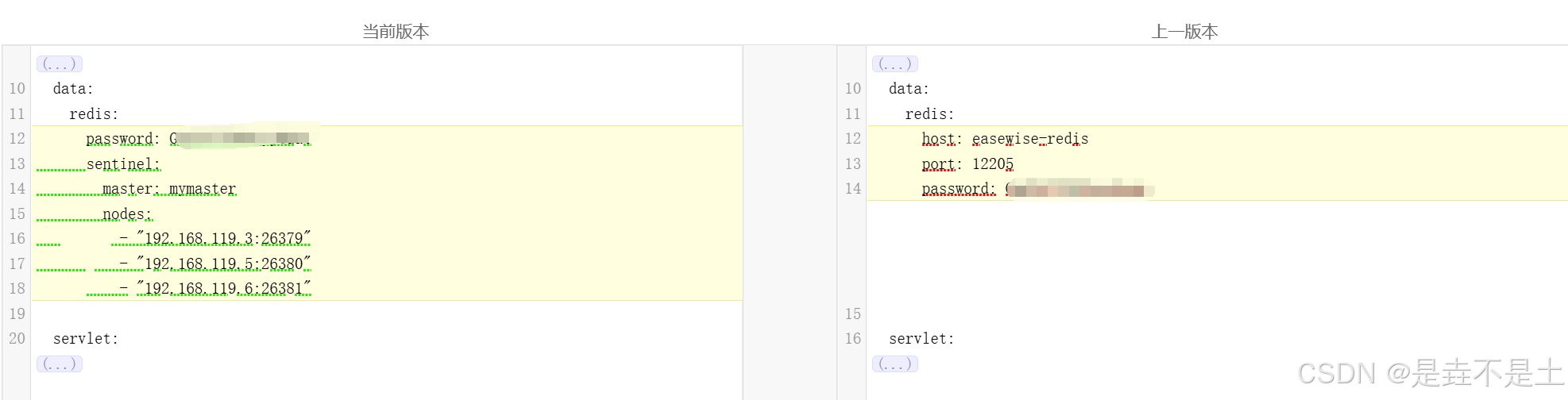Expand collapsed lines below servlet in previous version

coord(894,363)
